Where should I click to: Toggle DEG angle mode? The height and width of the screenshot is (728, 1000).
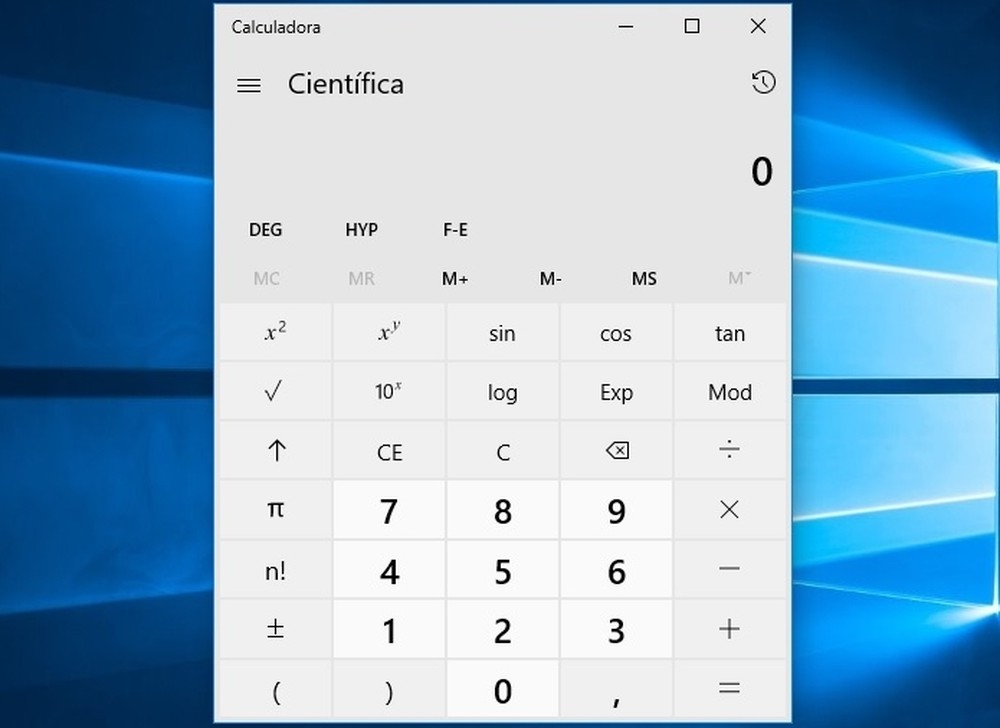[x=265, y=230]
